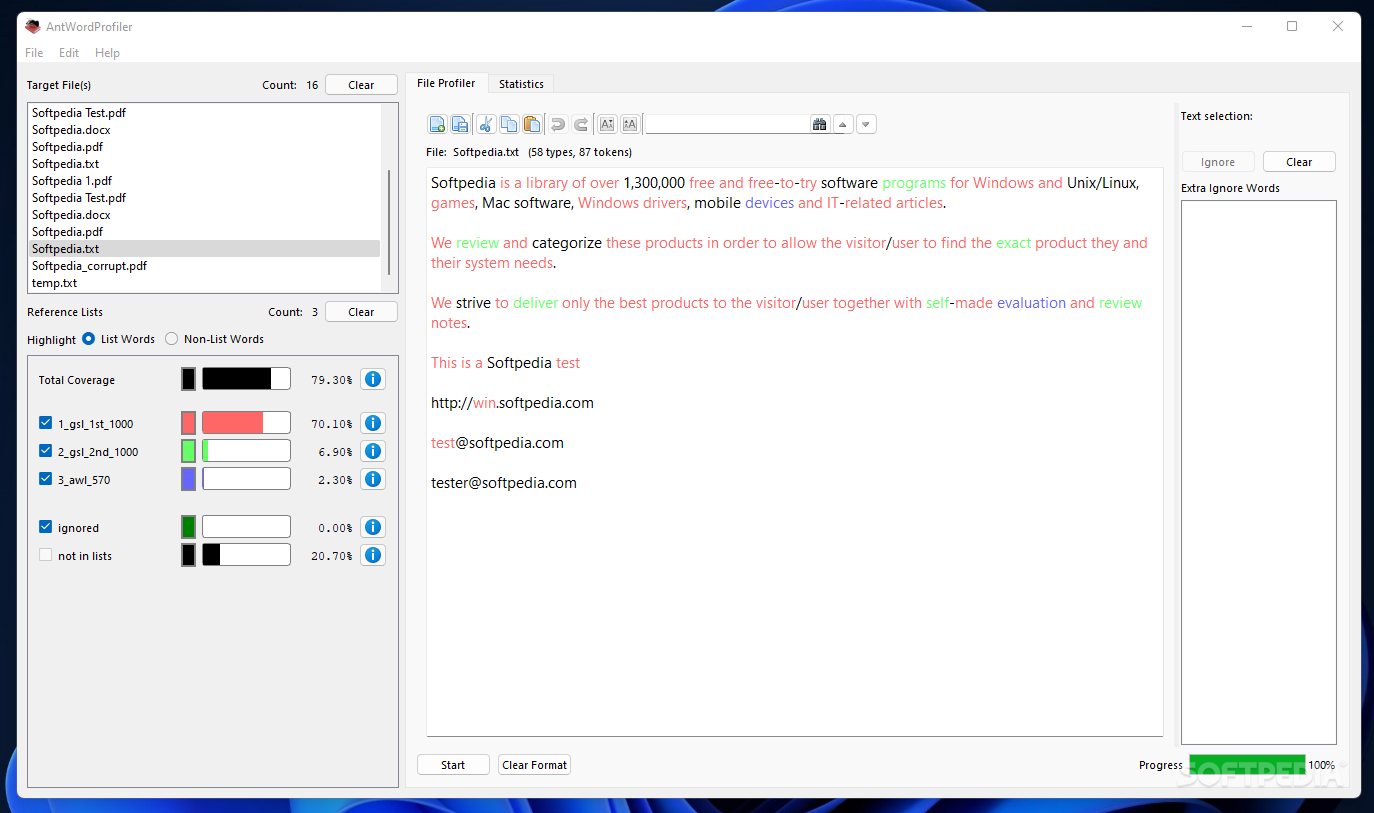Open info for not in lists row

(x=373, y=556)
